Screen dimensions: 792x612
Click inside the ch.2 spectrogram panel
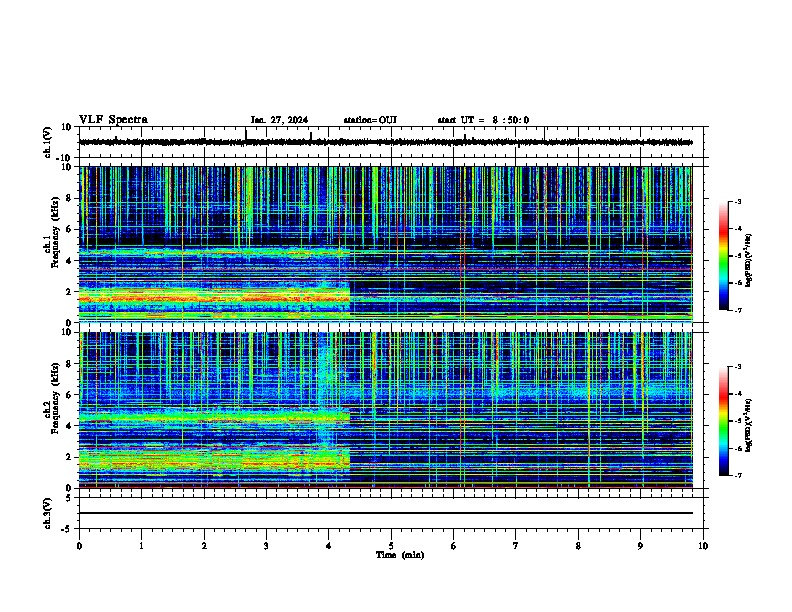click(x=385, y=410)
